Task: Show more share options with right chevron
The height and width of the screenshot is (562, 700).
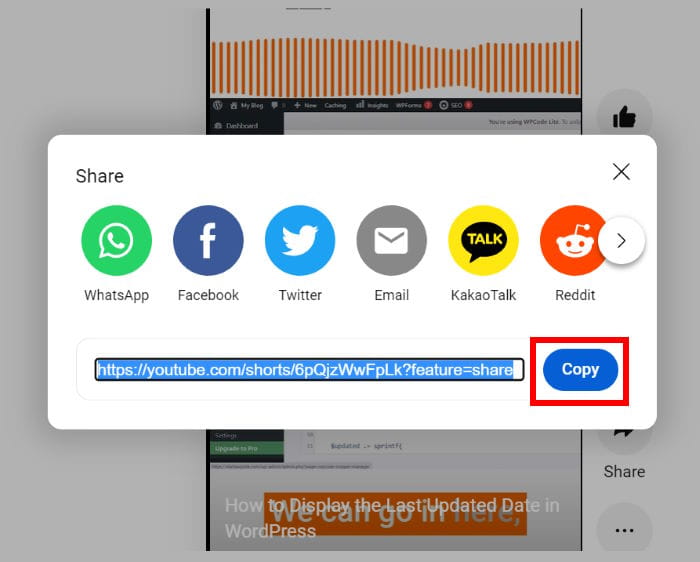Action: [621, 241]
